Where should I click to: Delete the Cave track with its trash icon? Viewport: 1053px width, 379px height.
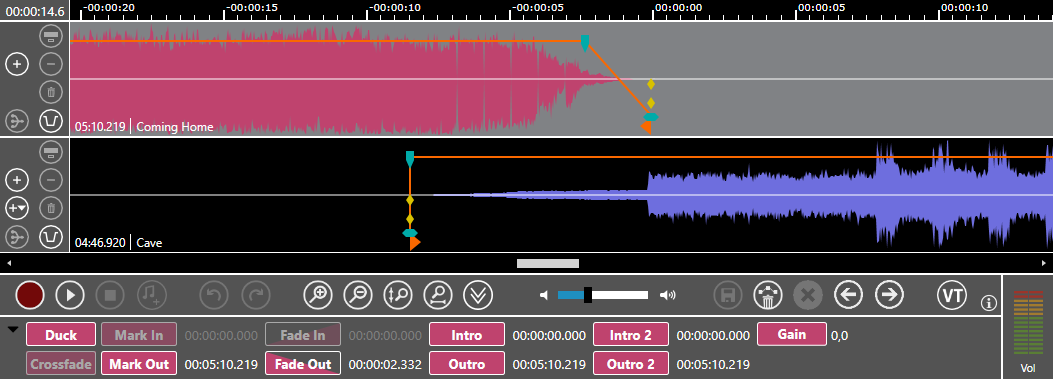(x=51, y=208)
